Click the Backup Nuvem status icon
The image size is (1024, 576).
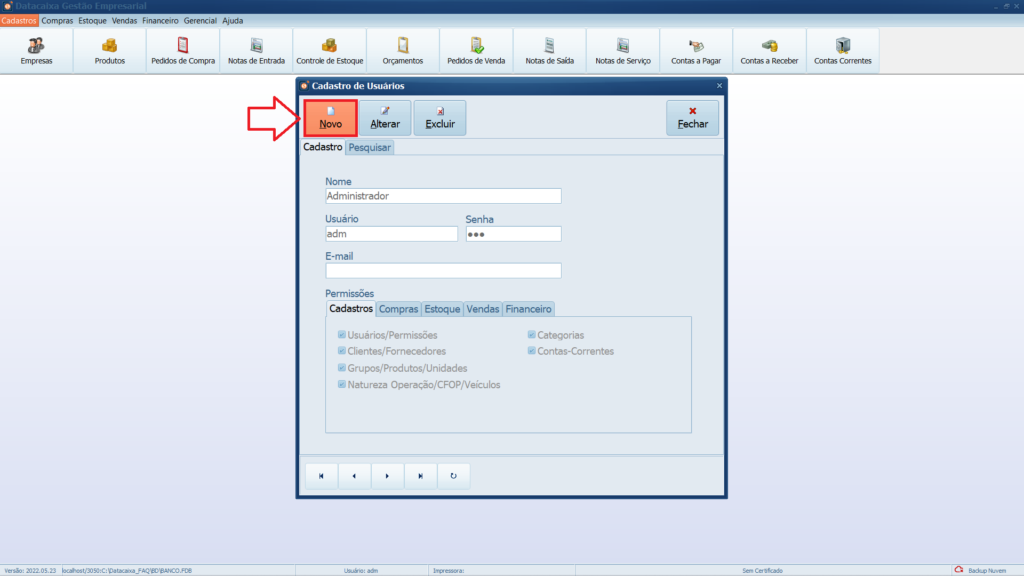(959, 570)
